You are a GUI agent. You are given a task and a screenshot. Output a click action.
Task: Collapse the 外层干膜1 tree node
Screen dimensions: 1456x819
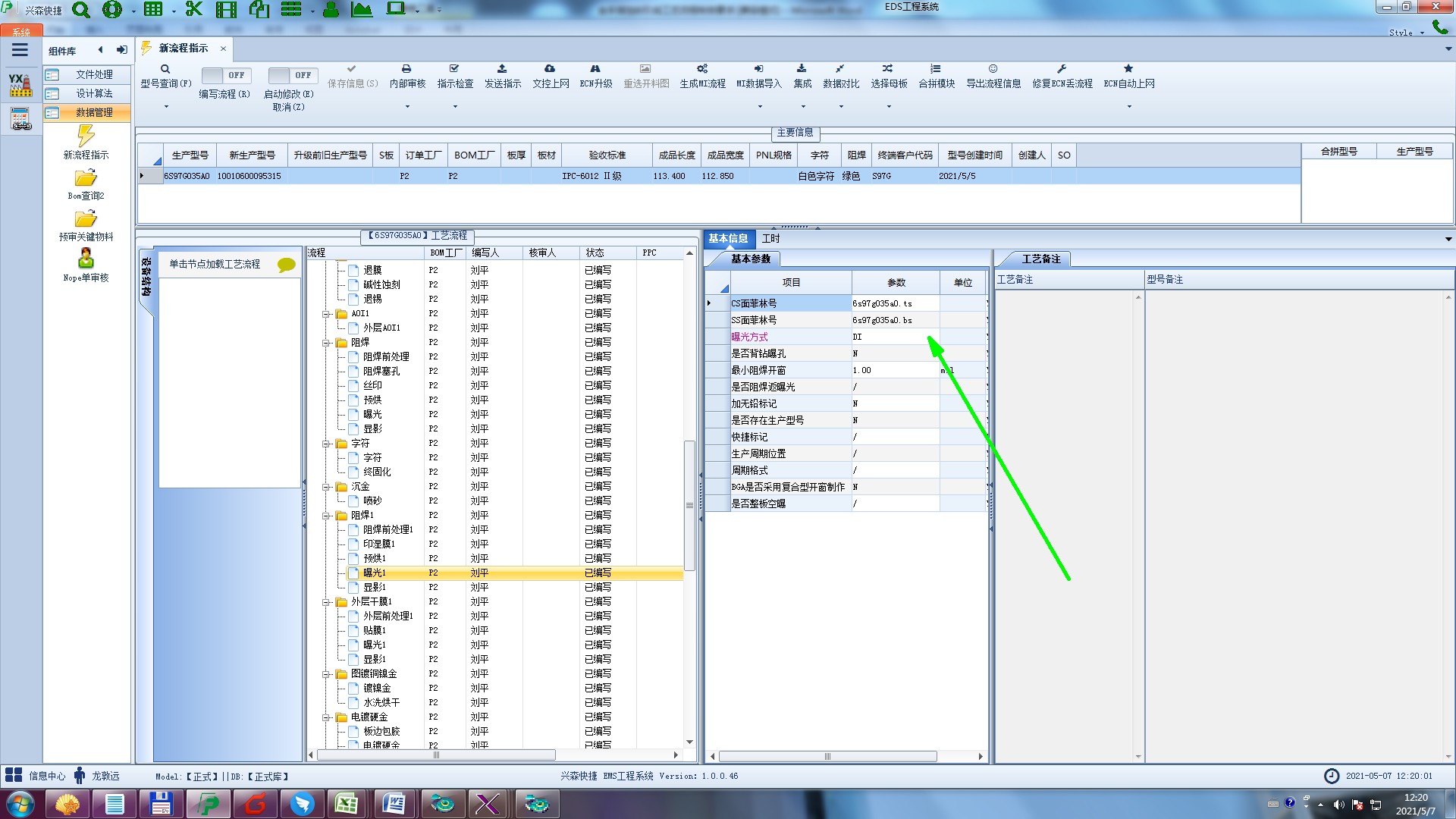[x=327, y=602]
